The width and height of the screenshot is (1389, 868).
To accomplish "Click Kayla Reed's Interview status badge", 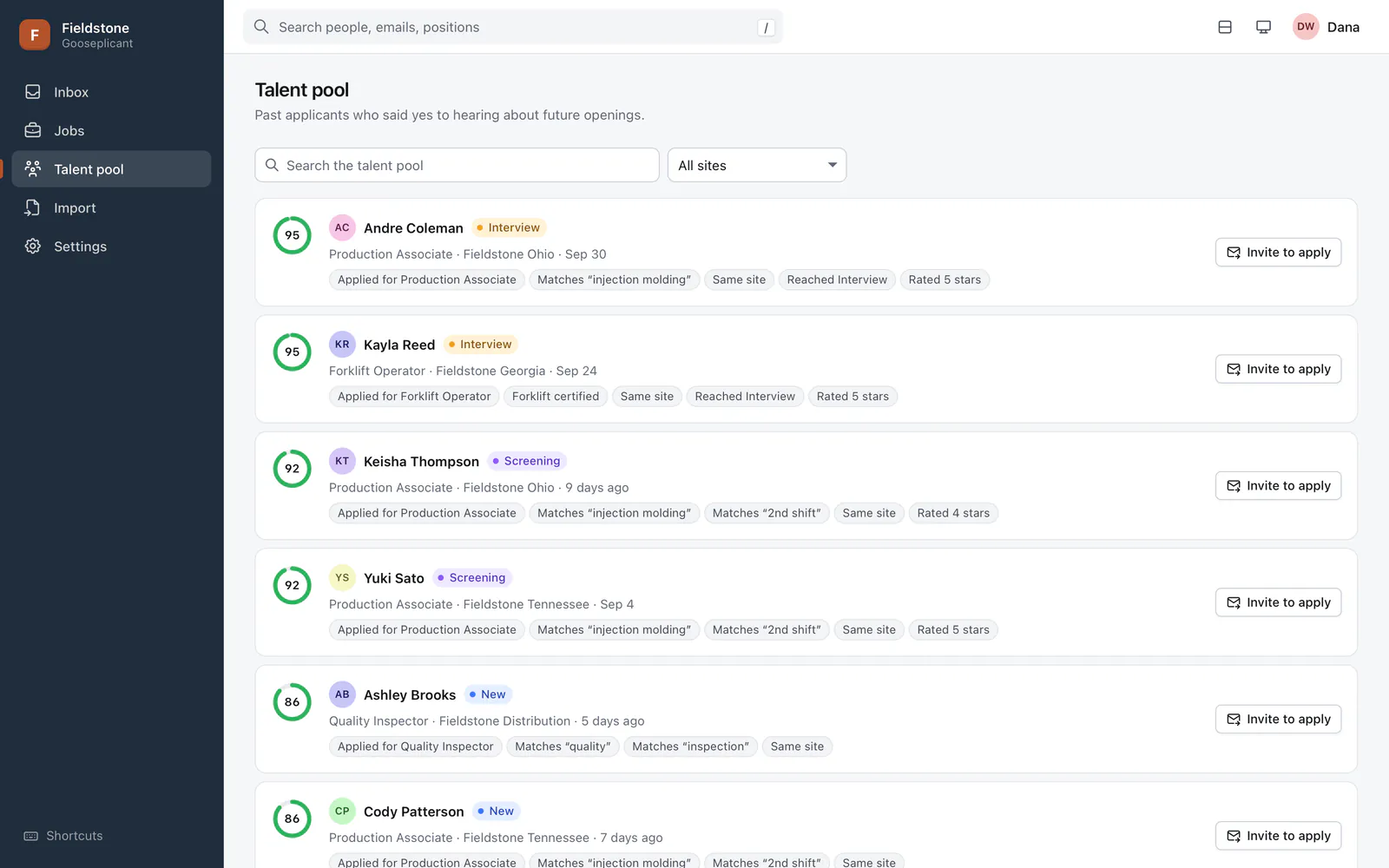I will (x=481, y=345).
